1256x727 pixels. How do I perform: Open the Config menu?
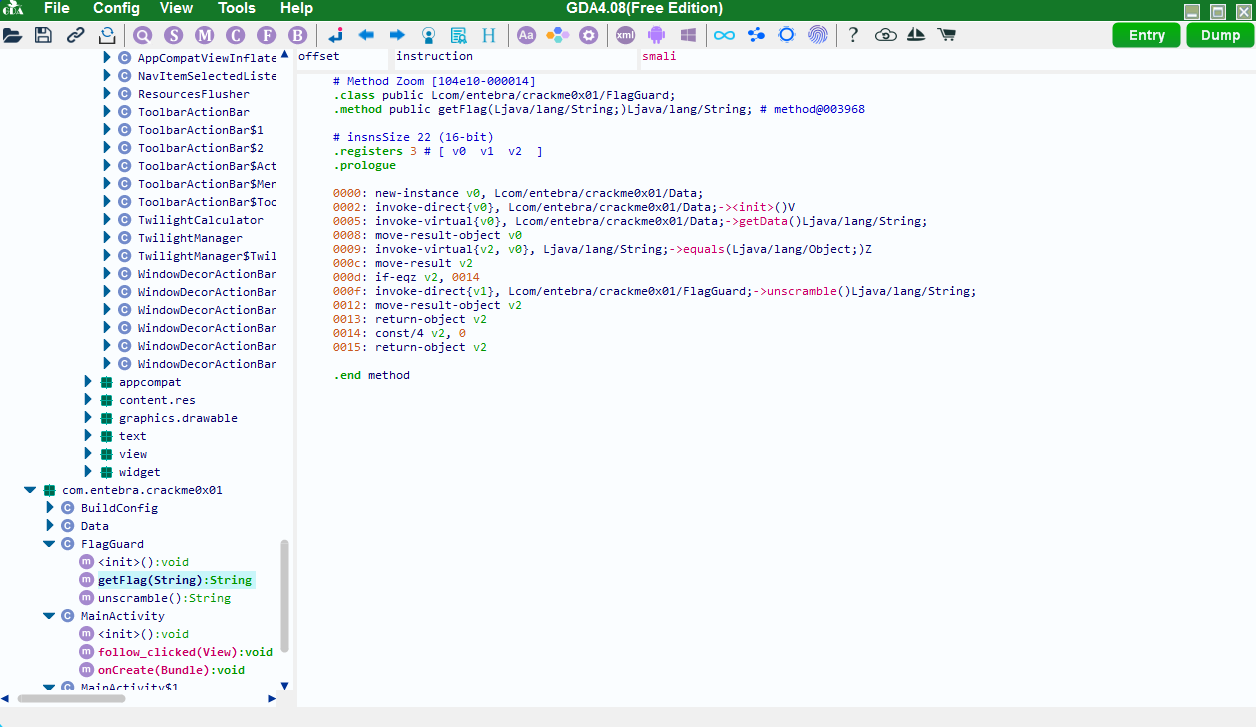(116, 9)
